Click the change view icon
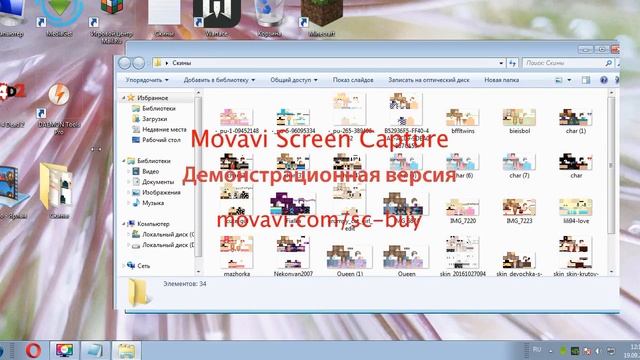Screen dimensions: 640x360 coord(559,80)
